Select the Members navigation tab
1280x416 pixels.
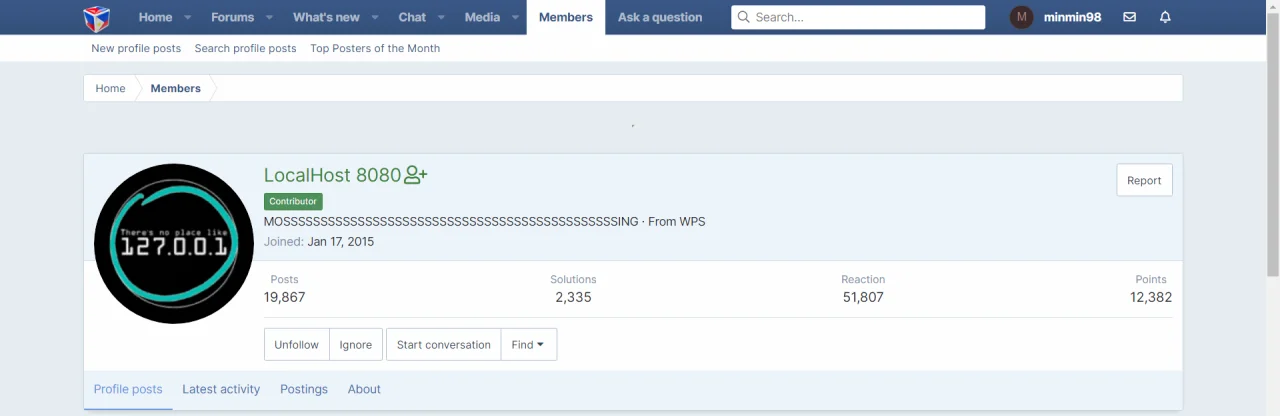(566, 17)
